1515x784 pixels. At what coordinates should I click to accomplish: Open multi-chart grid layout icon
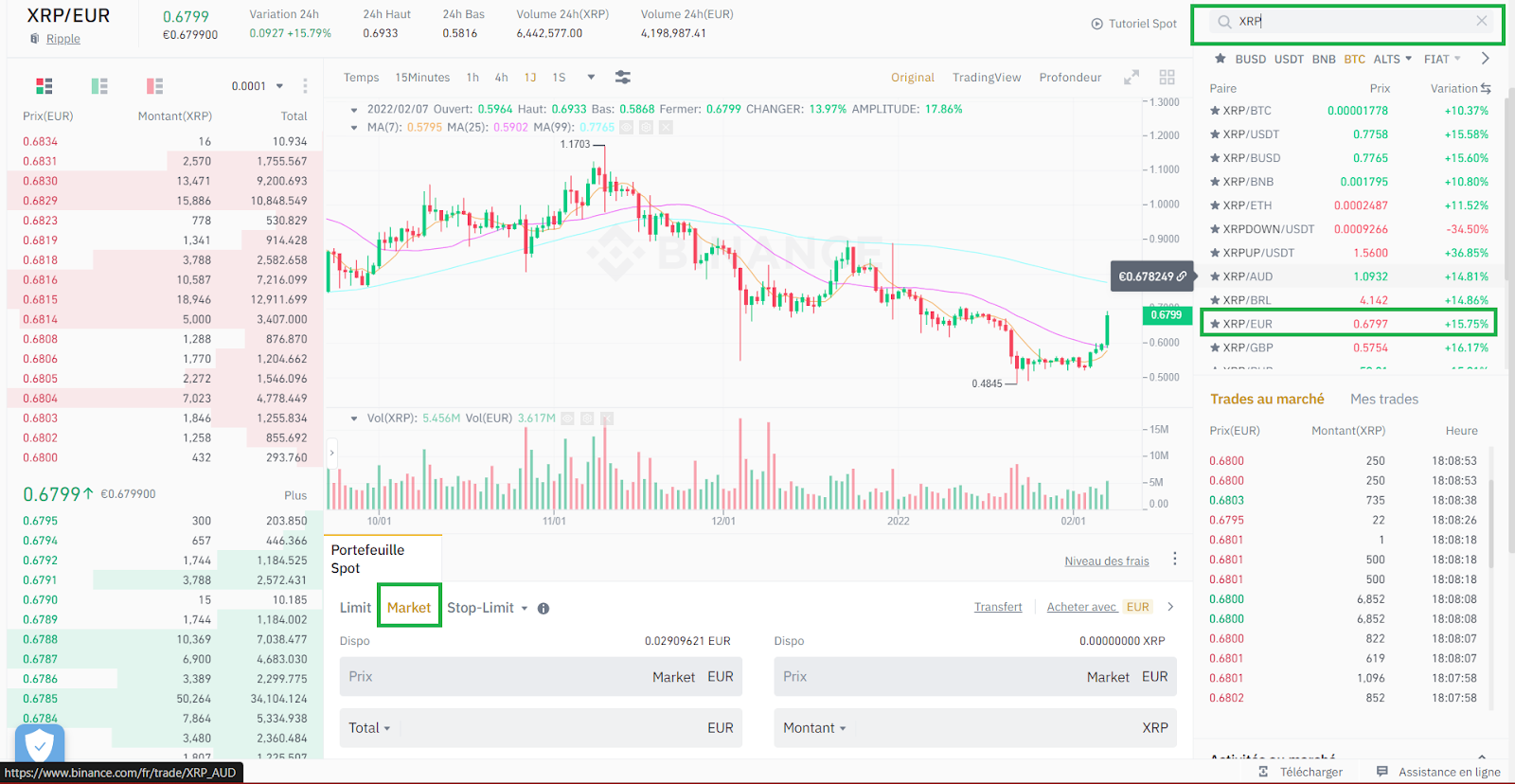click(x=1167, y=77)
